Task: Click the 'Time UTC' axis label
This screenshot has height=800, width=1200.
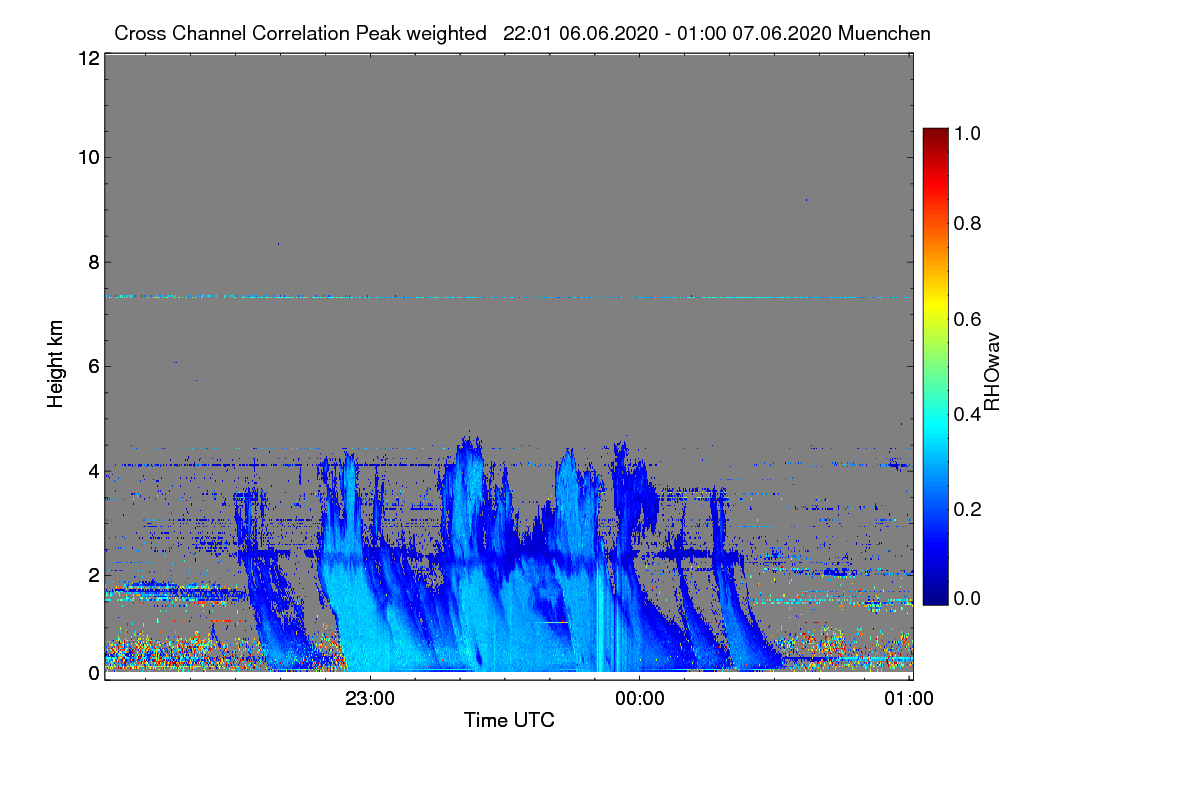Action: point(509,720)
